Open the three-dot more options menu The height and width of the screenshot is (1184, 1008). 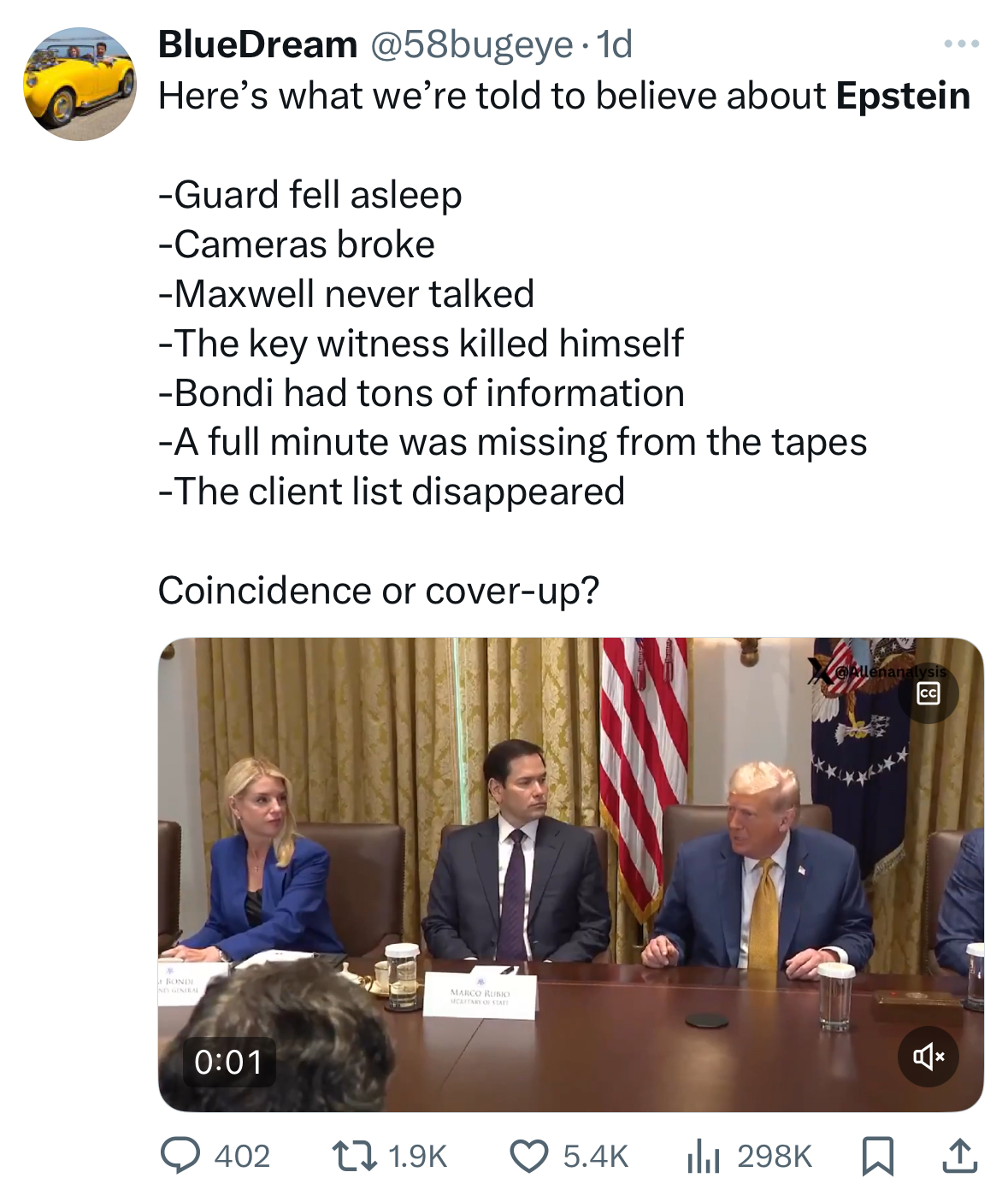point(962,44)
